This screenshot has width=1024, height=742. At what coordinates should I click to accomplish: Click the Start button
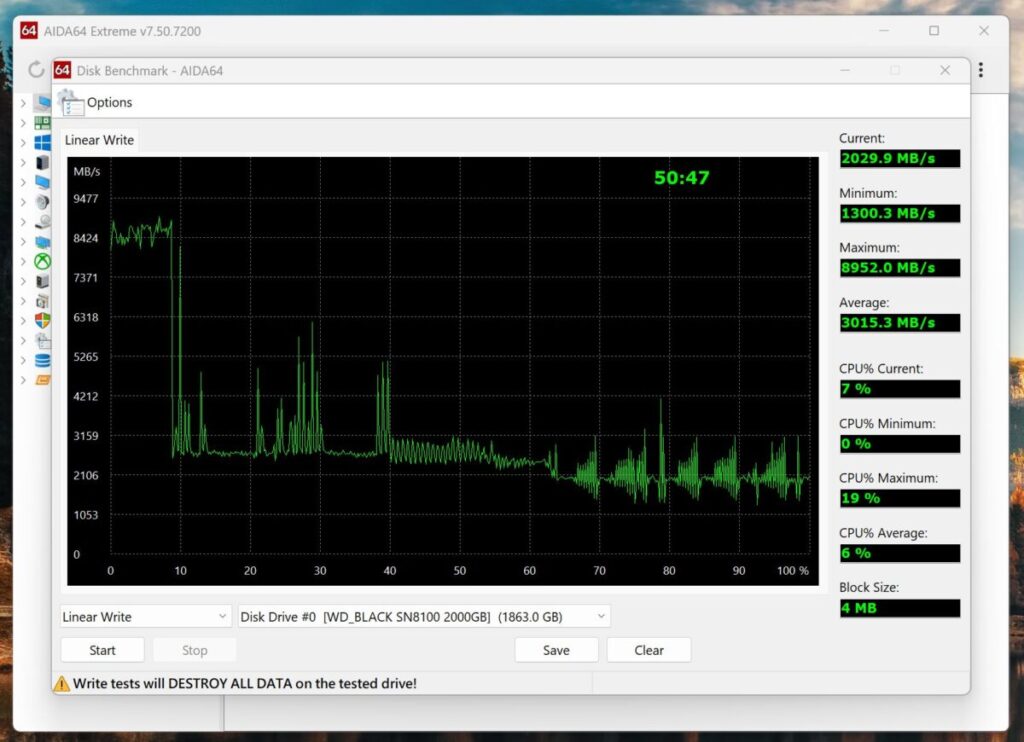coord(103,650)
